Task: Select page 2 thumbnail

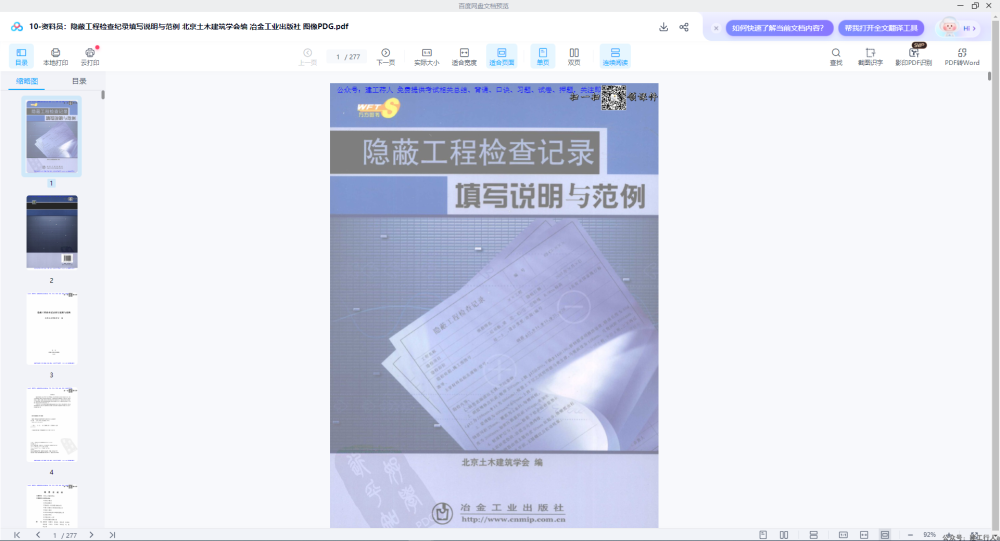Action: click(x=52, y=232)
